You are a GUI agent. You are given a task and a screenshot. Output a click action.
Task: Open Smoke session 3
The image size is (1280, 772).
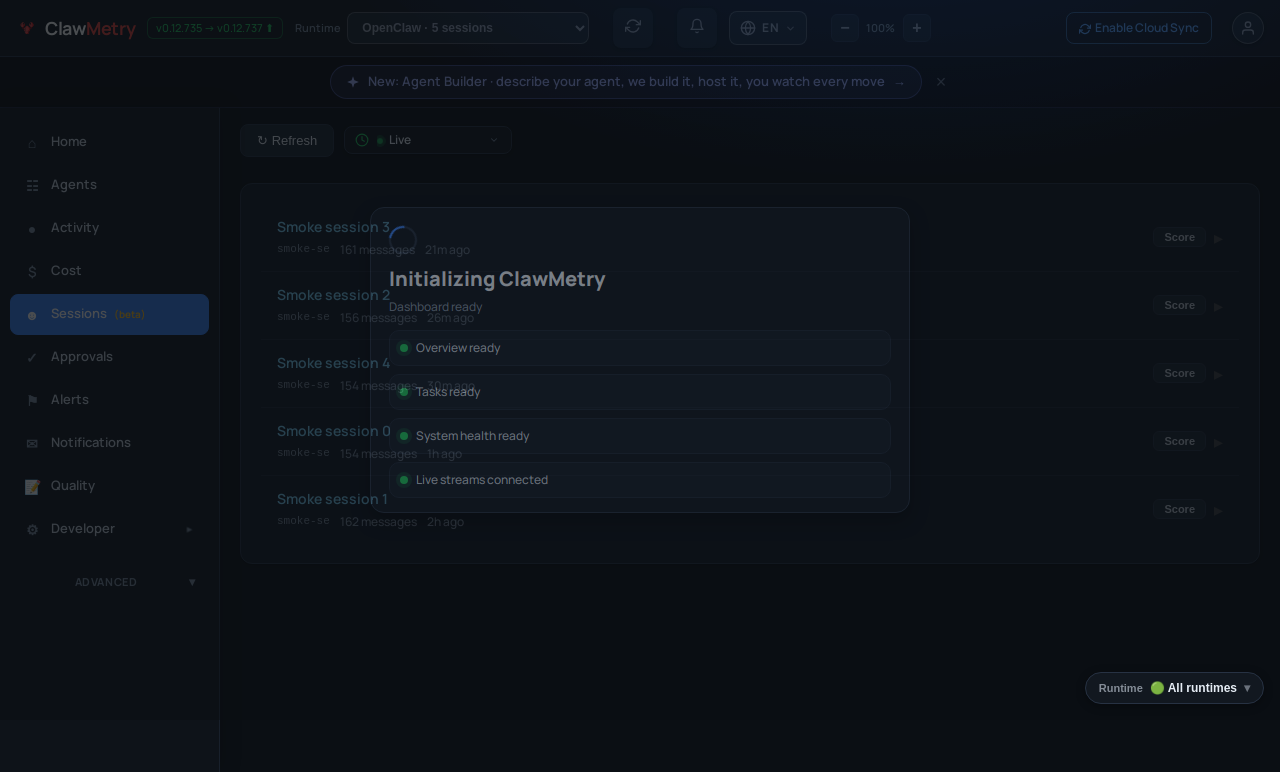click(x=333, y=227)
